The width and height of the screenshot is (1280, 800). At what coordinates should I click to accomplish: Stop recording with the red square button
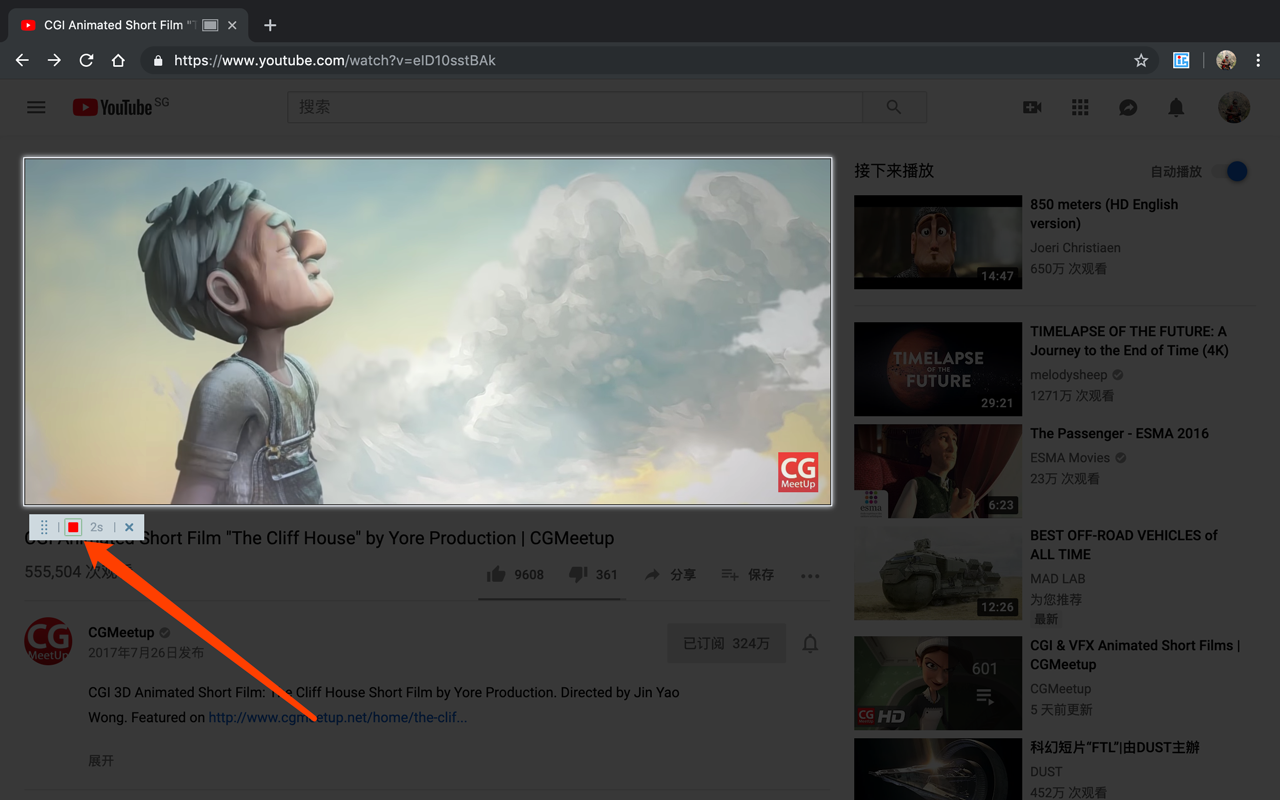(x=73, y=527)
